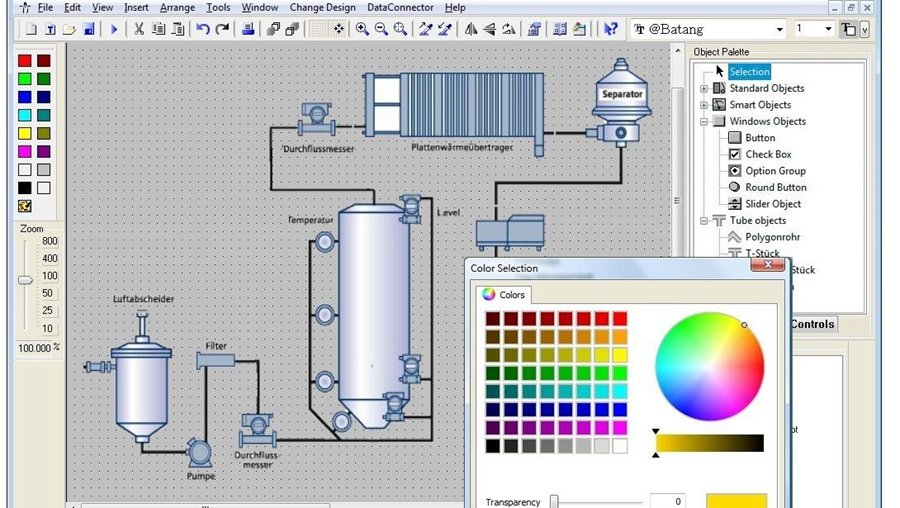Screen dimensions: 900x508
Task: Open the @Batang font dropdown
Action: [779, 29]
